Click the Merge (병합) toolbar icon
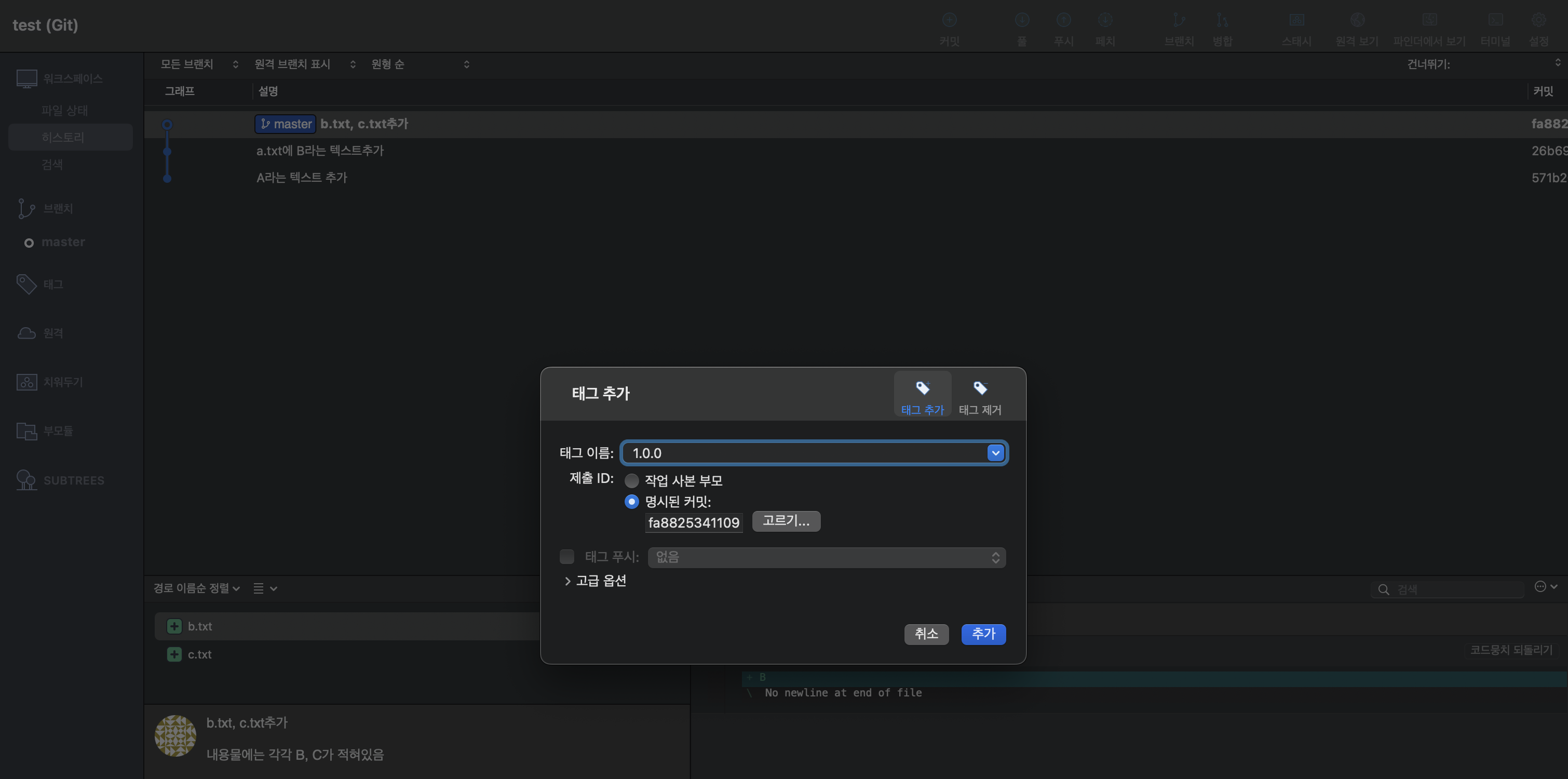 [x=1222, y=20]
